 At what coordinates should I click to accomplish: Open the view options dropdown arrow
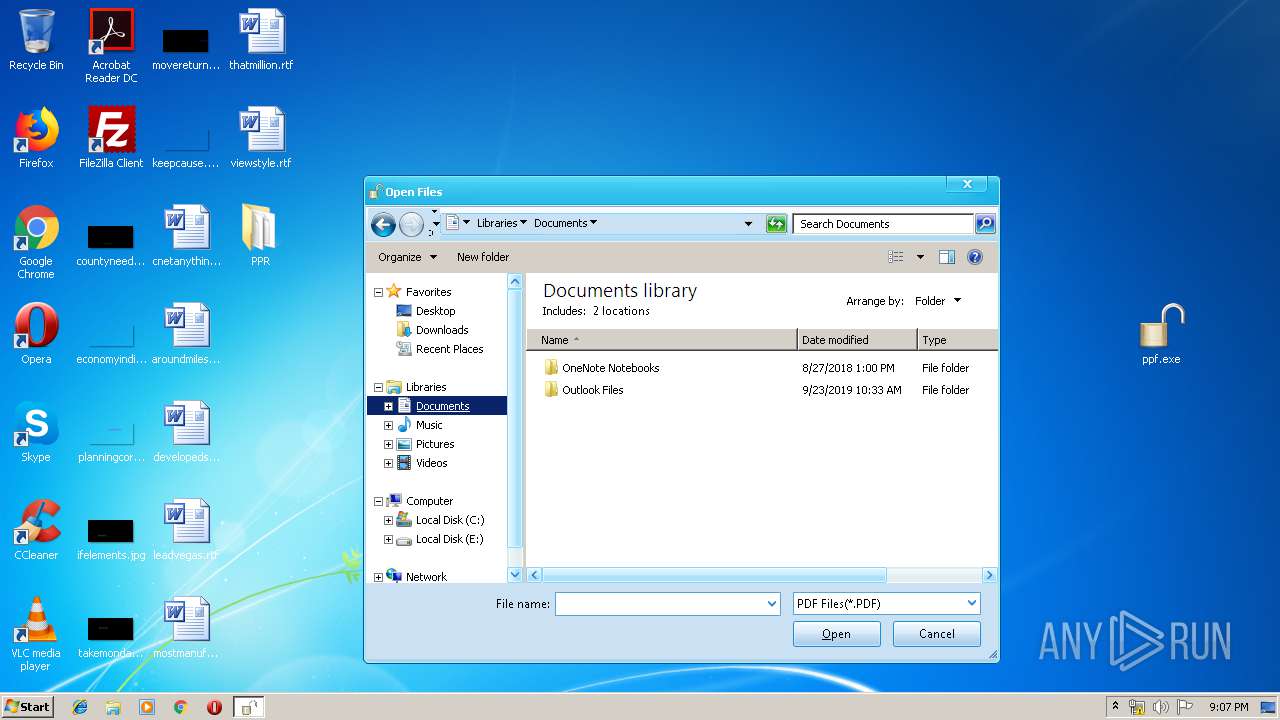(920, 257)
